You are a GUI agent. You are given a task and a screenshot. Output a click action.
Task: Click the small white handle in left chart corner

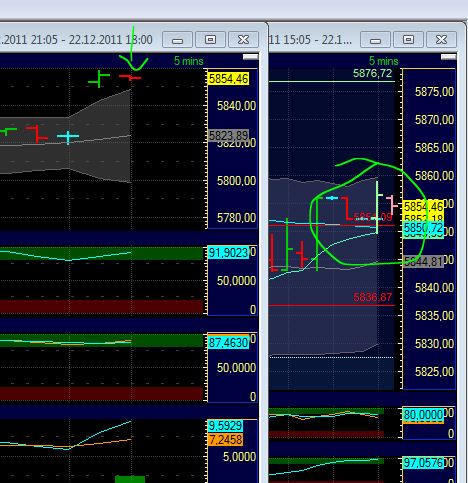tap(251, 57)
